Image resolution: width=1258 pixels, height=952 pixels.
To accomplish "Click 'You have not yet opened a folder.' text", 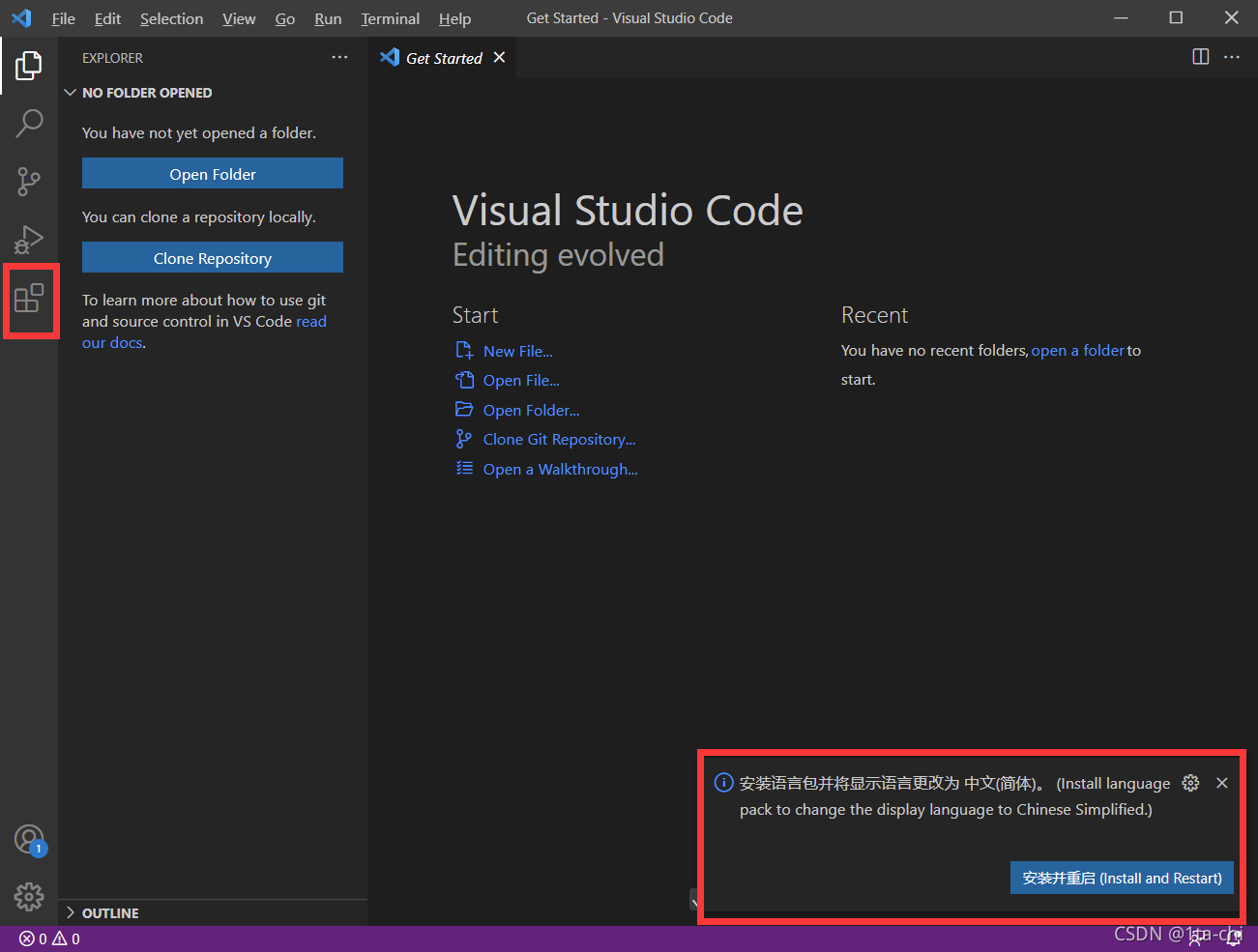I will [x=199, y=132].
